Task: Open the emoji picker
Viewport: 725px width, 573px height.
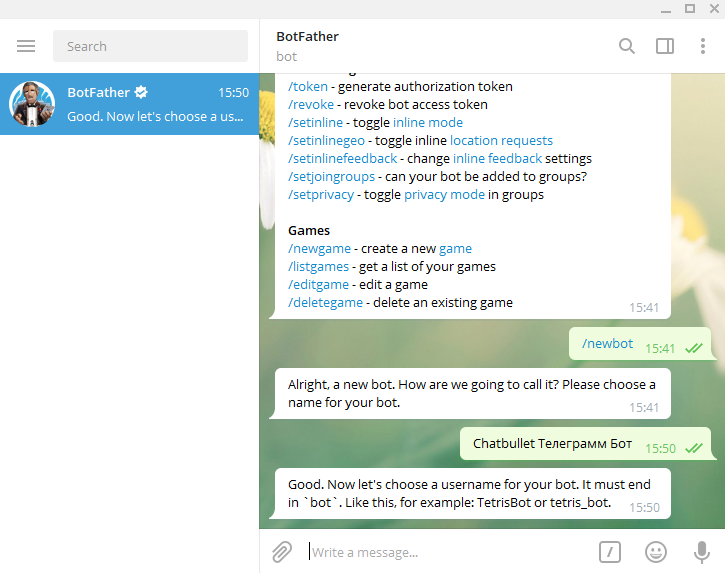Action: (656, 551)
